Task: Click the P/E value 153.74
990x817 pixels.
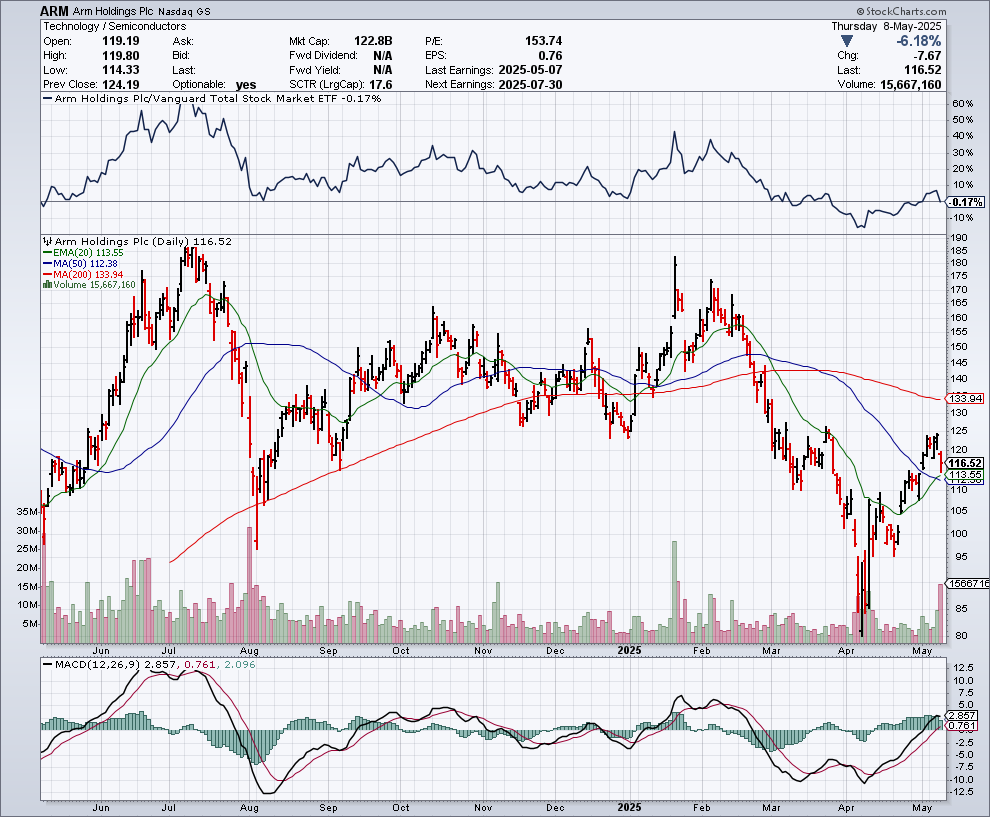Action: click(x=543, y=41)
